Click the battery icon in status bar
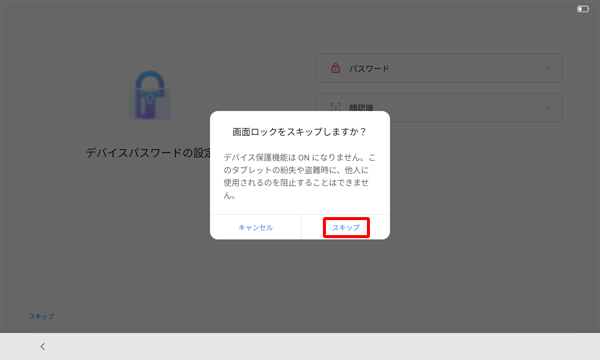This screenshot has width=600, height=360. pos(583,9)
